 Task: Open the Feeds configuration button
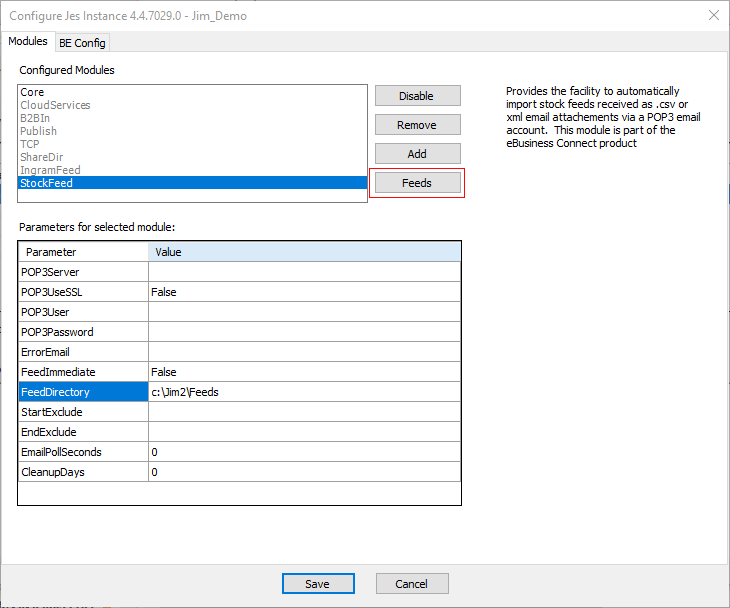(x=416, y=183)
